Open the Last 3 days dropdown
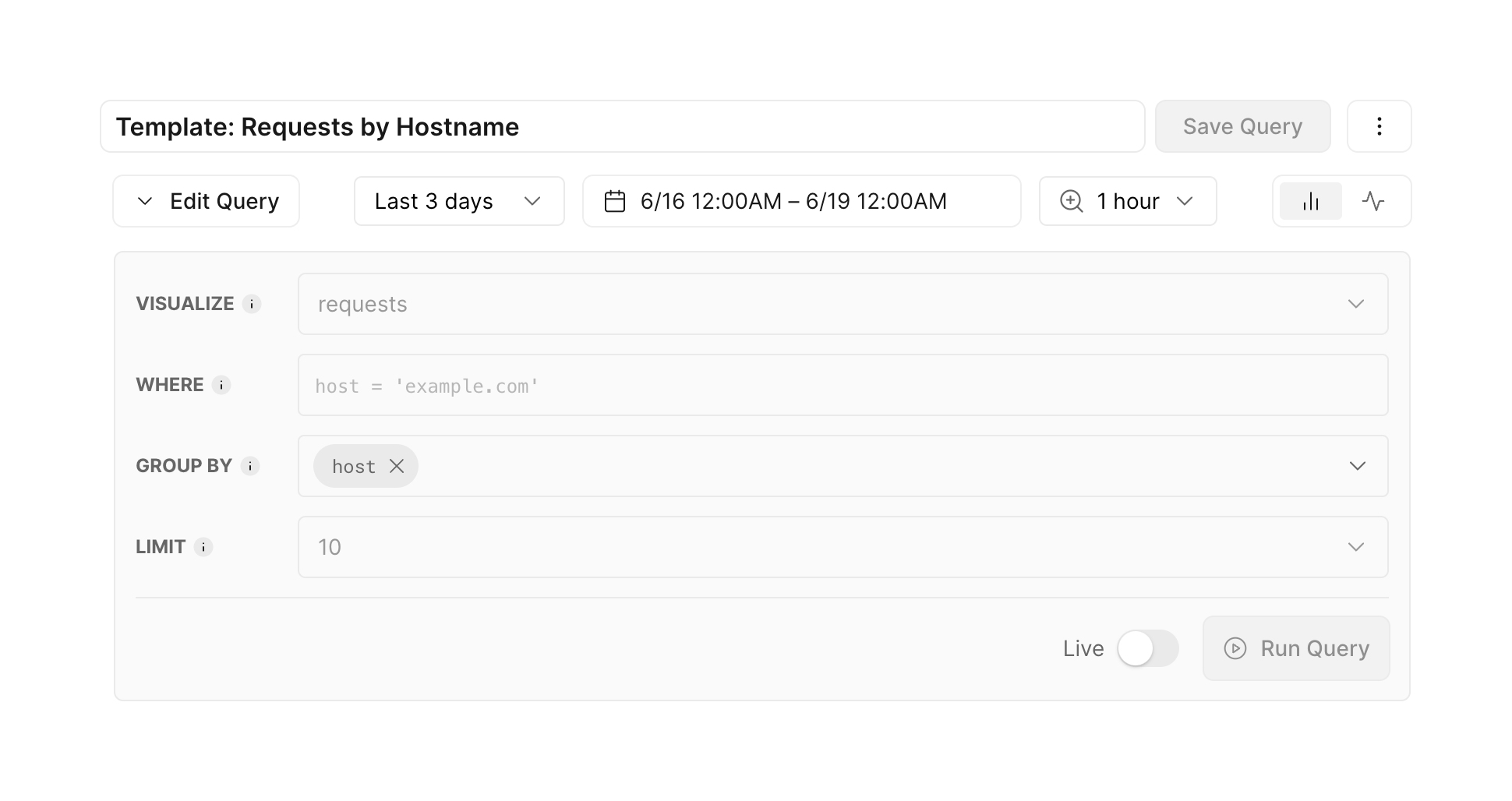This screenshot has height=801, width=1512. 458,202
